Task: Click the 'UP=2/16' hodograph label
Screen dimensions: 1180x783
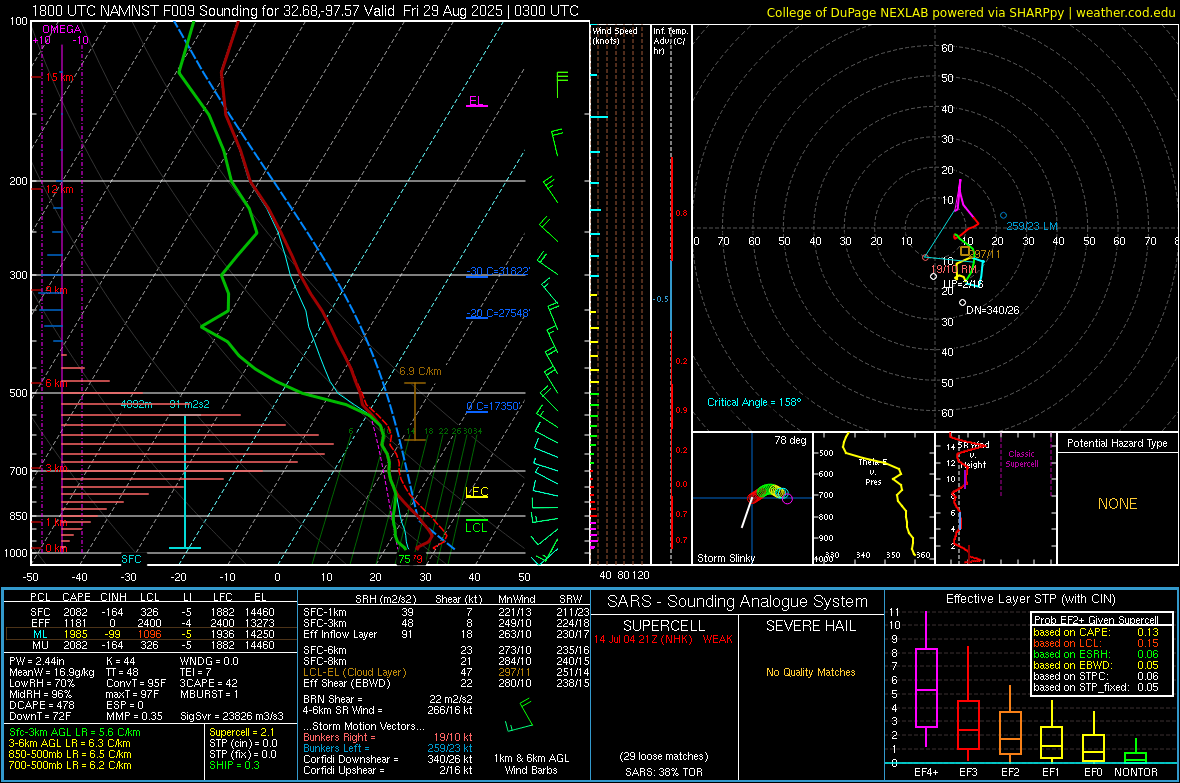Action: [963, 284]
